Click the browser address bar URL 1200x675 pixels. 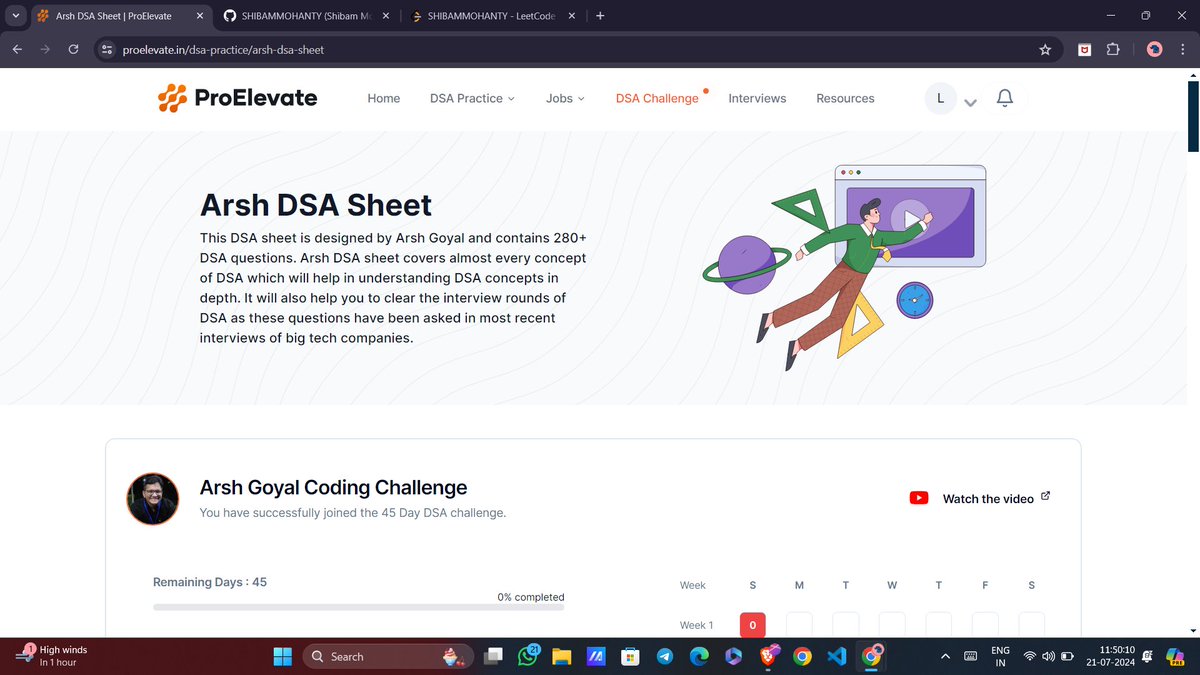pyautogui.click(x=223, y=49)
